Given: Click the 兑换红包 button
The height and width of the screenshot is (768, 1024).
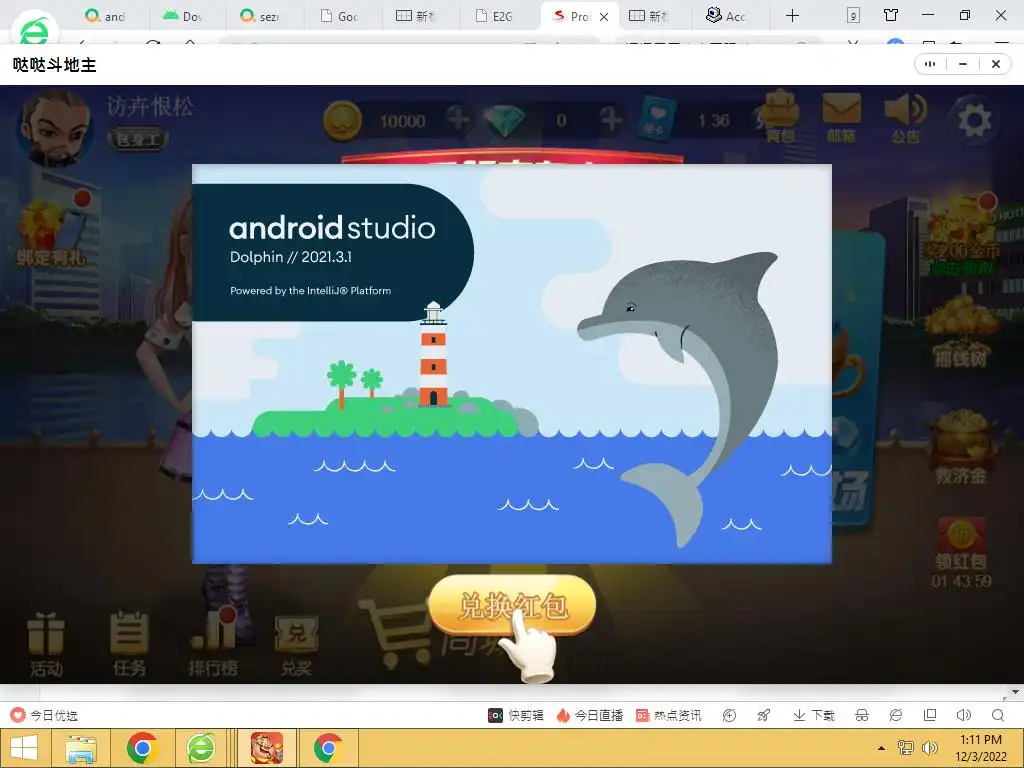Looking at the screenshot, I should (512, 605).
